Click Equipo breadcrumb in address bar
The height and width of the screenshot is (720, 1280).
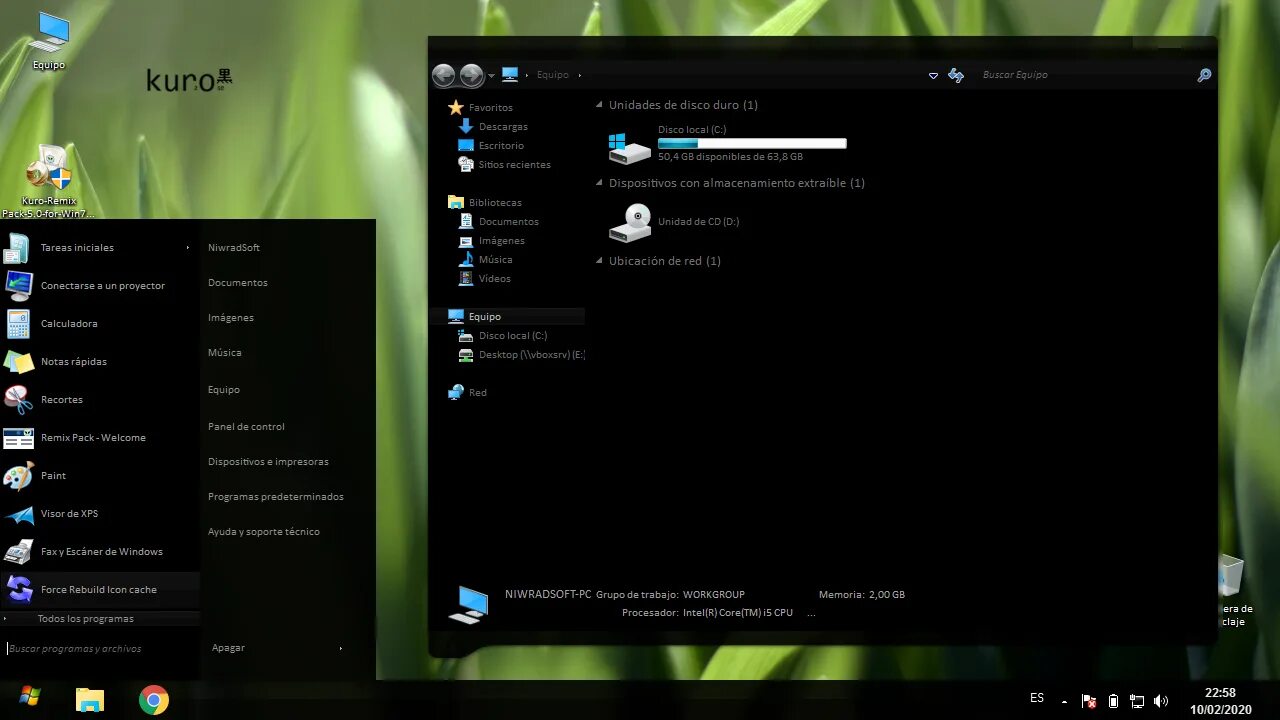point(552,75)
